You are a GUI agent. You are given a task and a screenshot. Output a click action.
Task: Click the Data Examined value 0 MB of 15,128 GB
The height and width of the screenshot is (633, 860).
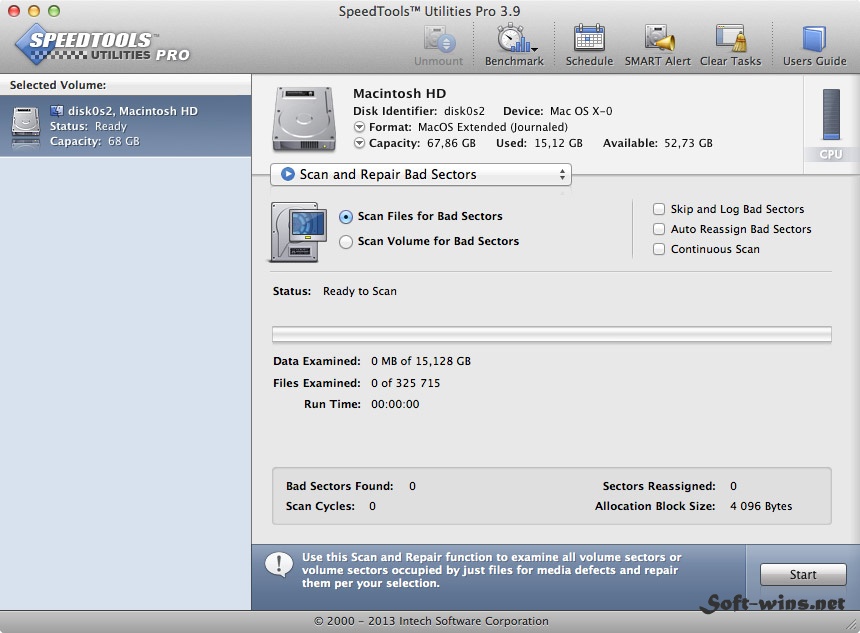[x=421, y=361]
